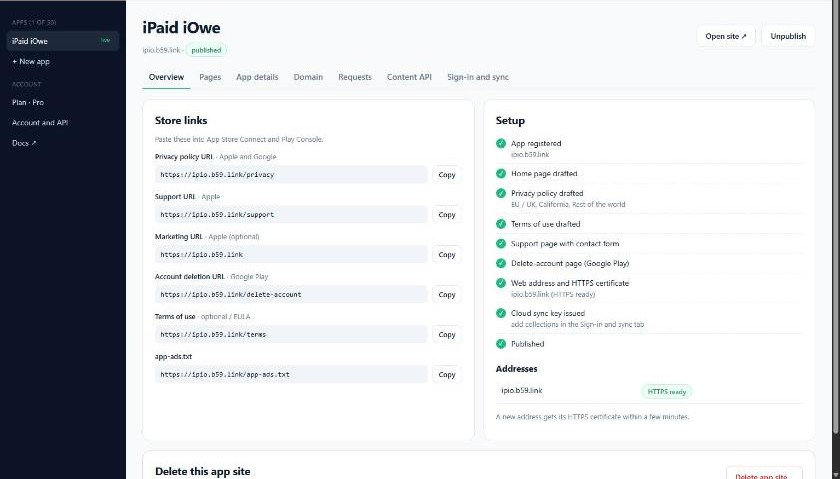
Task: Click the check icon beside Support page with contact form
Action: point(501,244)
